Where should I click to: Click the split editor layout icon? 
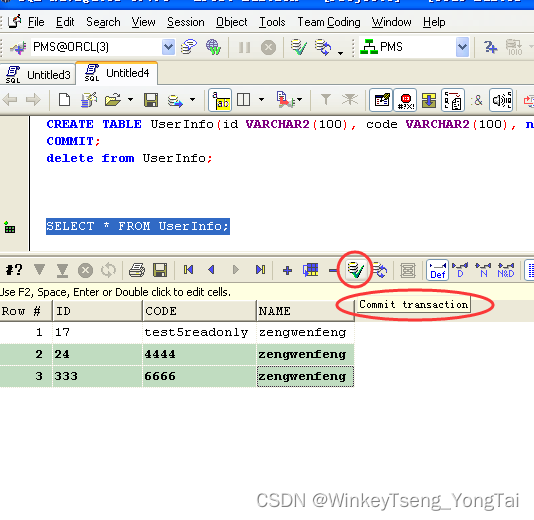click(x=244, y=100)
